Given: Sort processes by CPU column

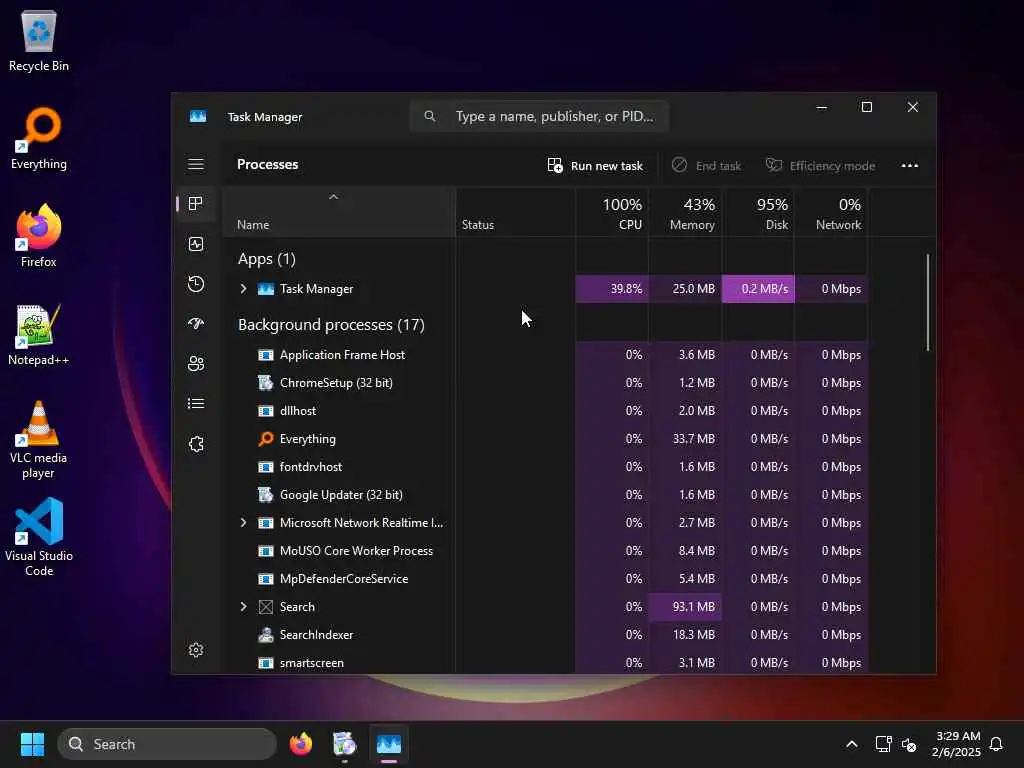Looking at the screenshot, I should tap(612, 212).
